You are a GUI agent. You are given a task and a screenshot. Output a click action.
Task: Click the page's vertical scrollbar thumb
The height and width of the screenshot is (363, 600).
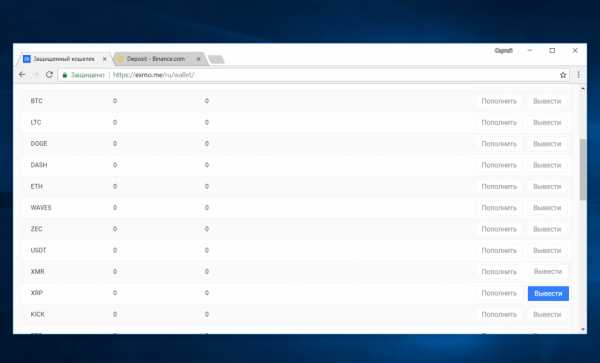[583, 169]
